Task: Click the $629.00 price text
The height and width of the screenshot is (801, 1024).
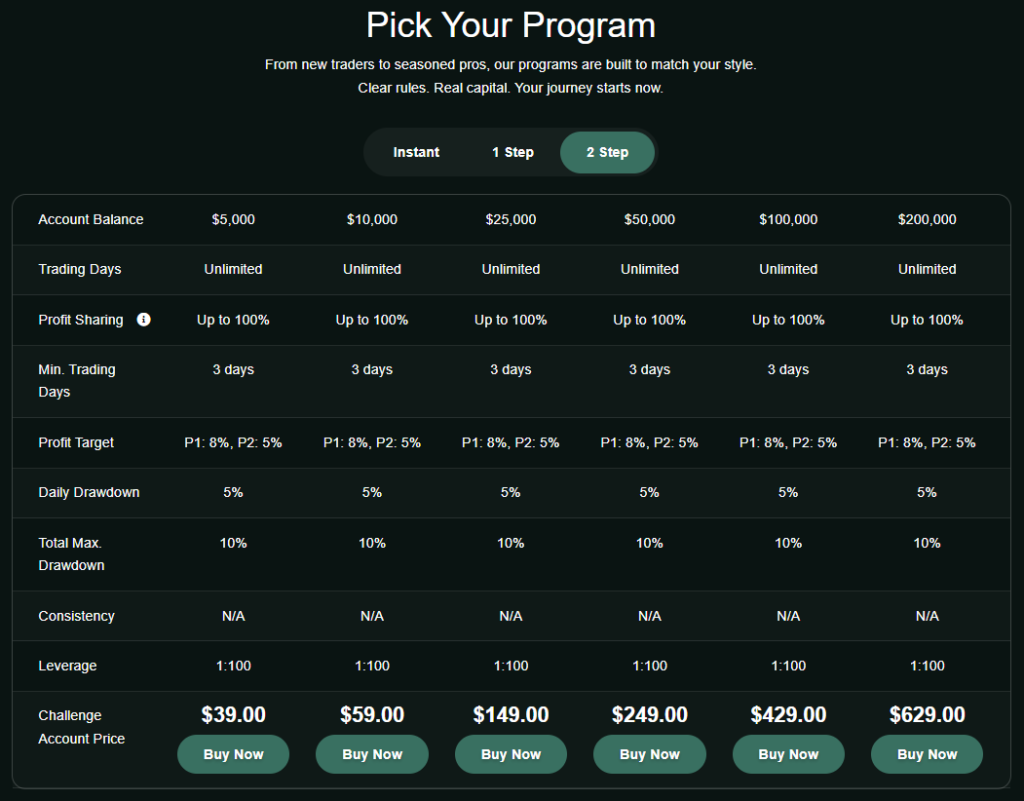Action: click(927, 714)
